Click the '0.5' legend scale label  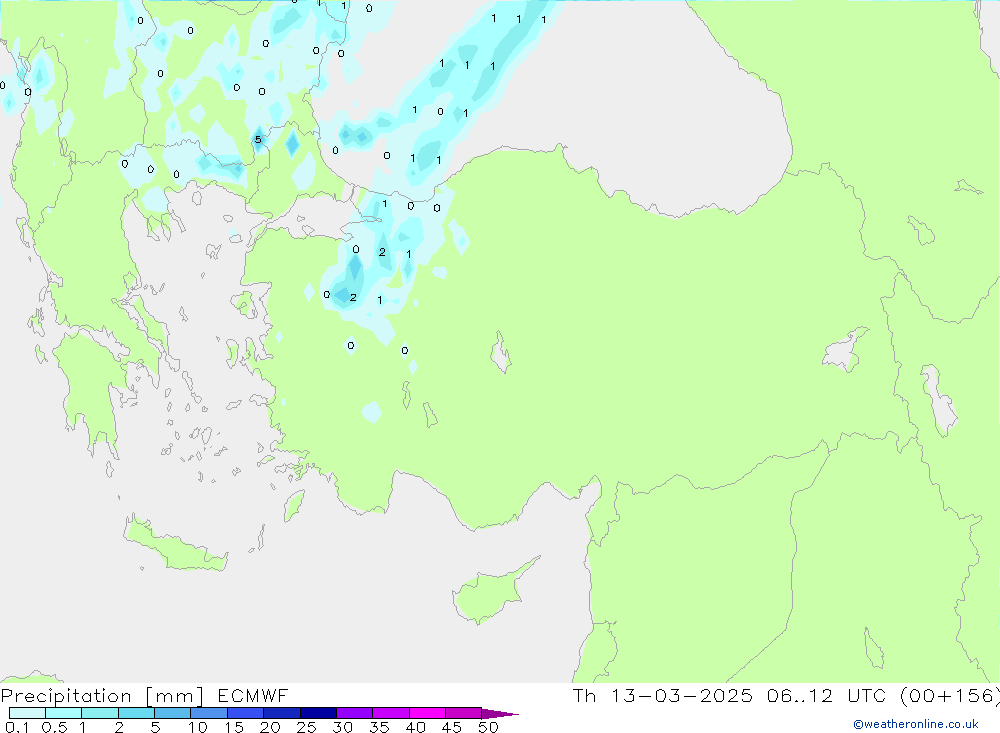coord(54,727)
